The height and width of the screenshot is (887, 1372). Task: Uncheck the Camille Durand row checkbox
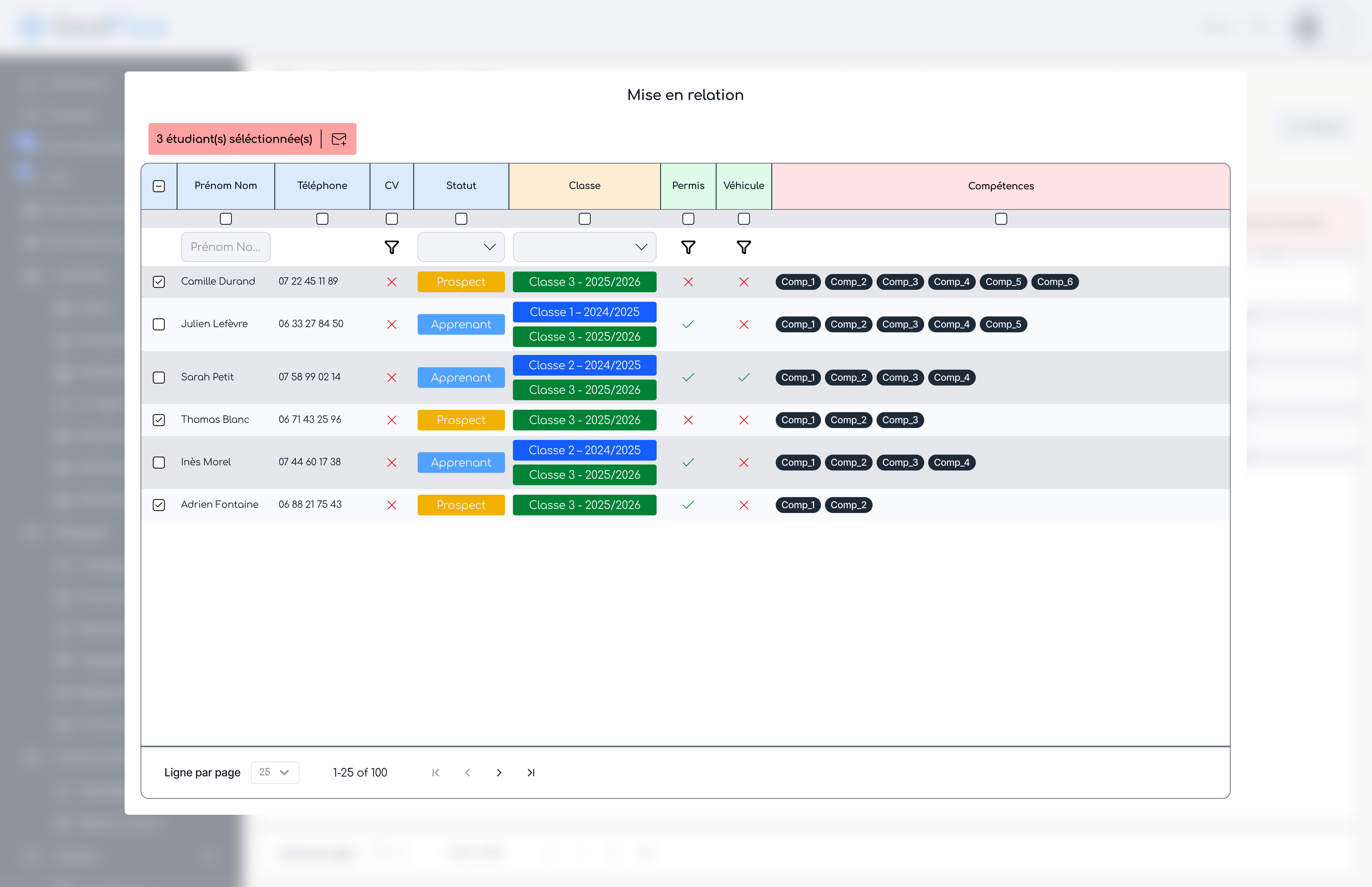159,282
